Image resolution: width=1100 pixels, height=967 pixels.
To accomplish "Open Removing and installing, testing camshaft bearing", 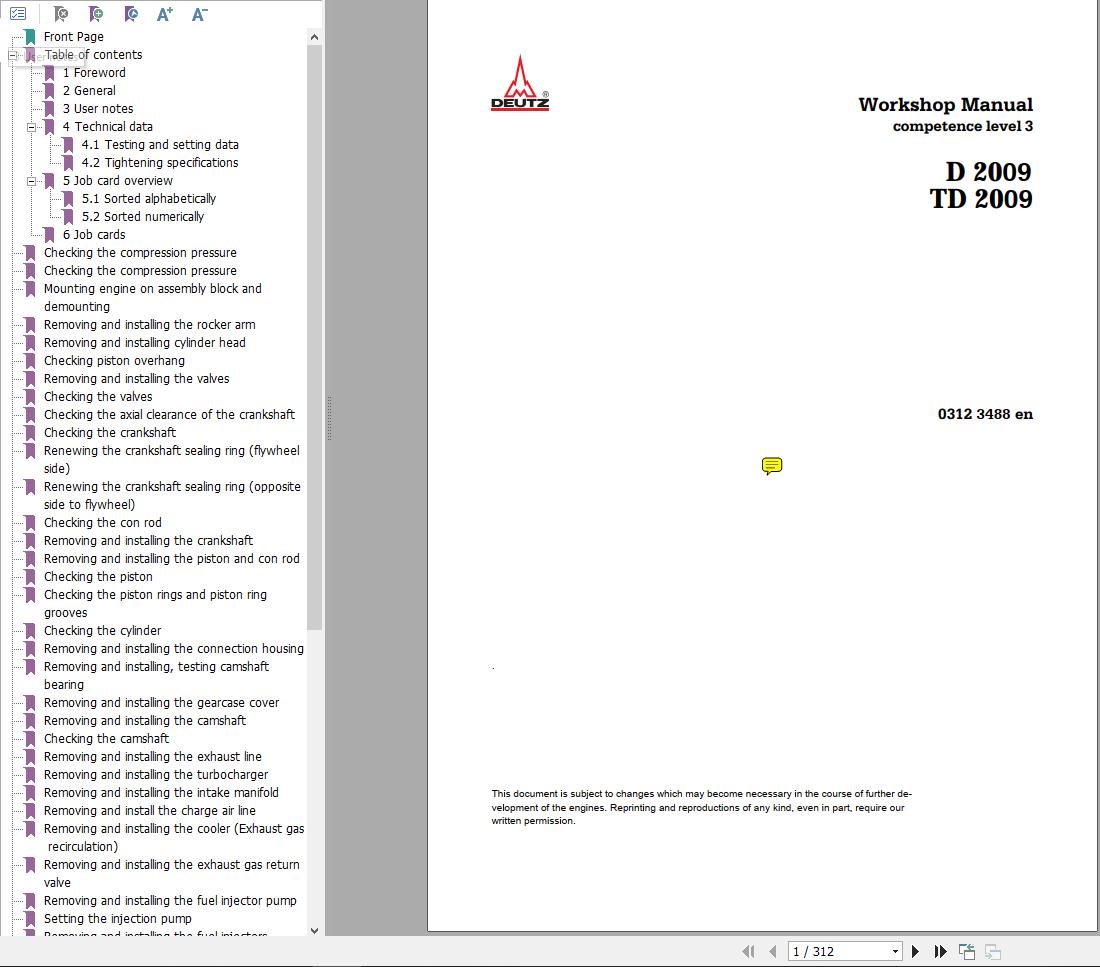I will 156,676.
